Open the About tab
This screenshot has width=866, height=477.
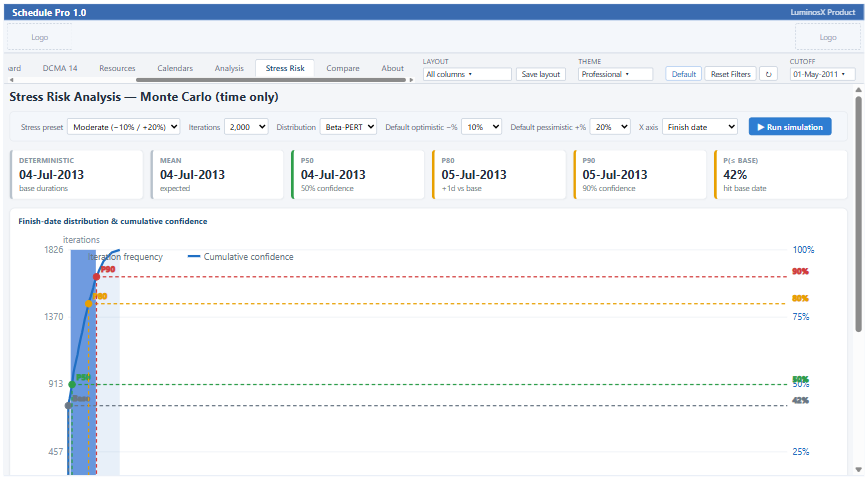(392, 68)
